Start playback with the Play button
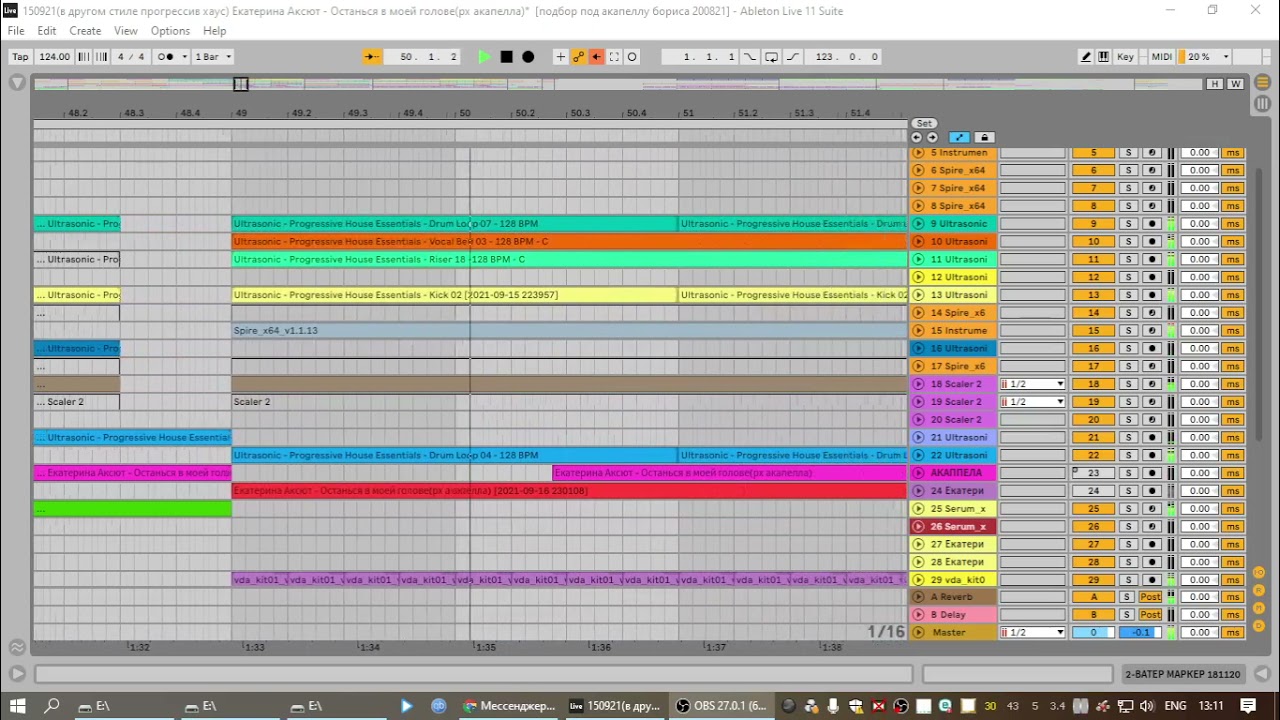 (x=484, y=57)
